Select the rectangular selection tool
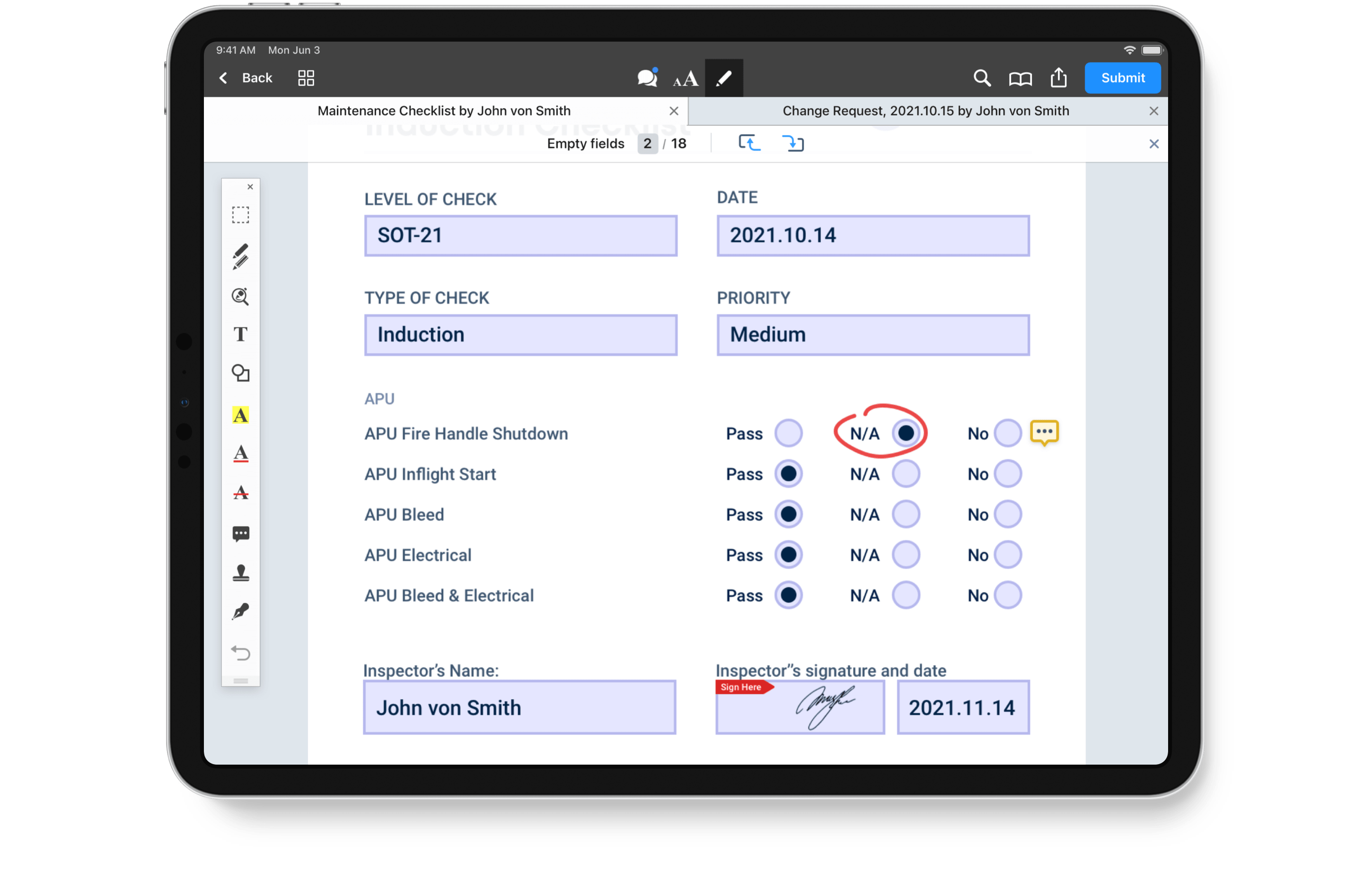 (x=240, y=215)
